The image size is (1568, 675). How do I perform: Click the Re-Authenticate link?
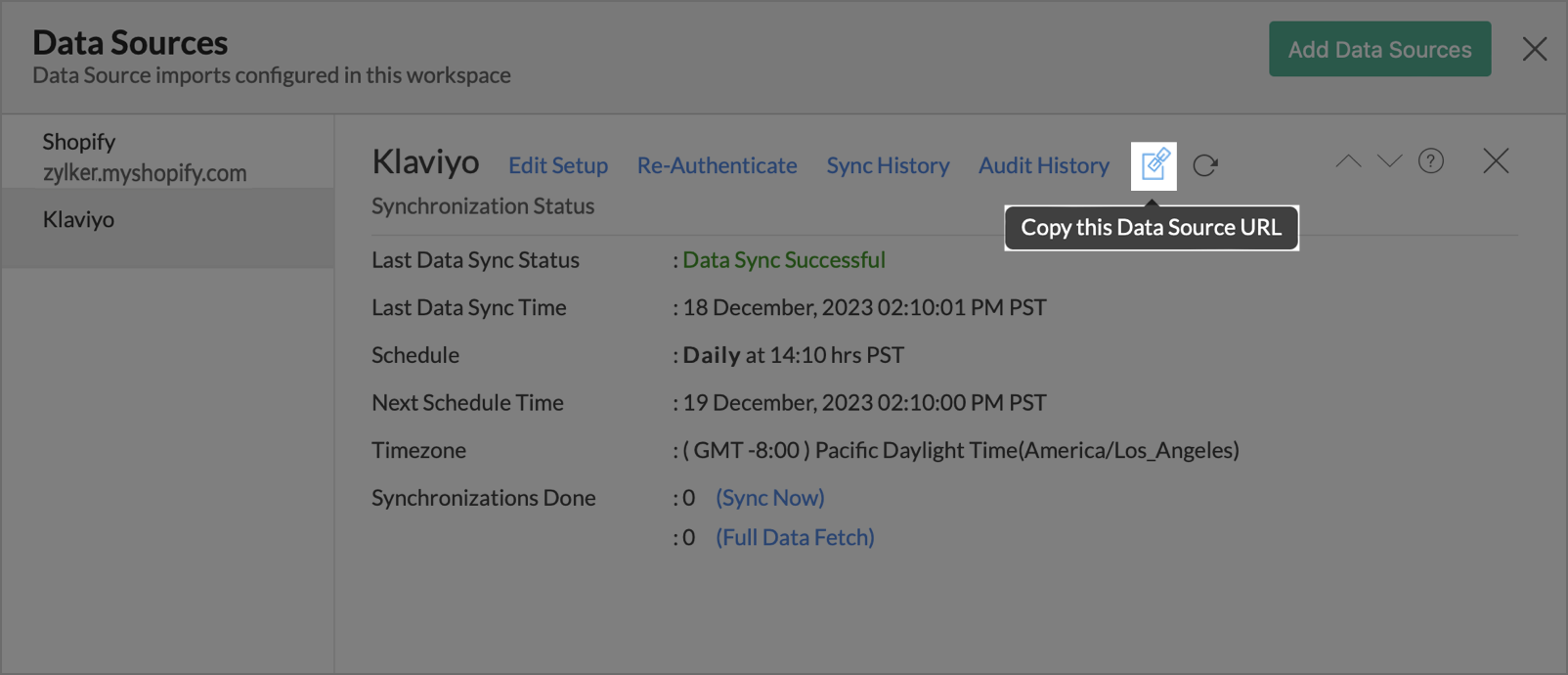tap(717, 165)
